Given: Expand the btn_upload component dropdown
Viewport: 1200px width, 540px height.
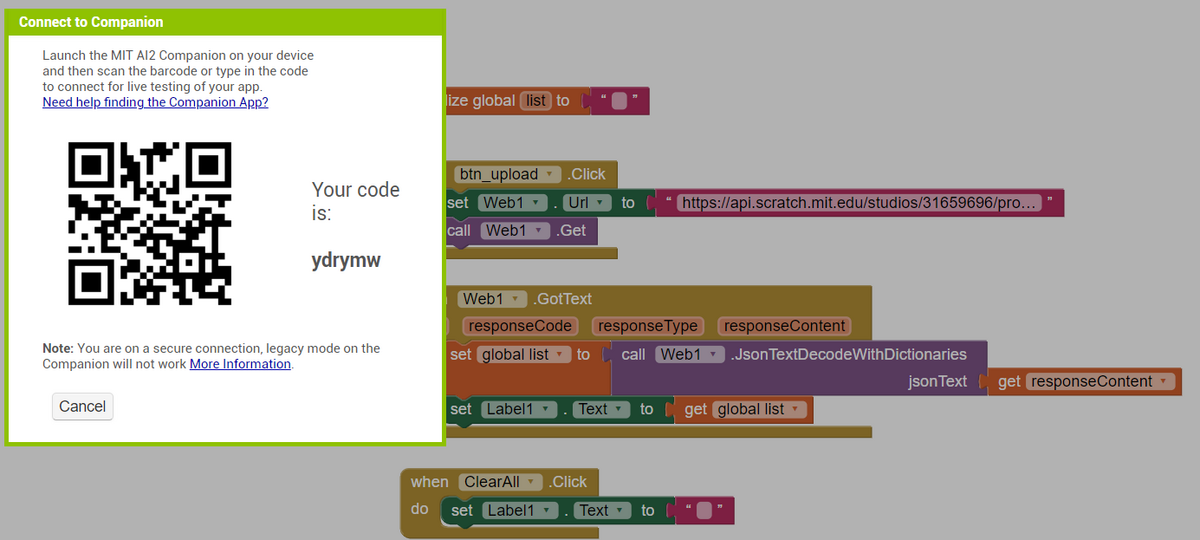Looking at the screenshot, I should point(551,175).
